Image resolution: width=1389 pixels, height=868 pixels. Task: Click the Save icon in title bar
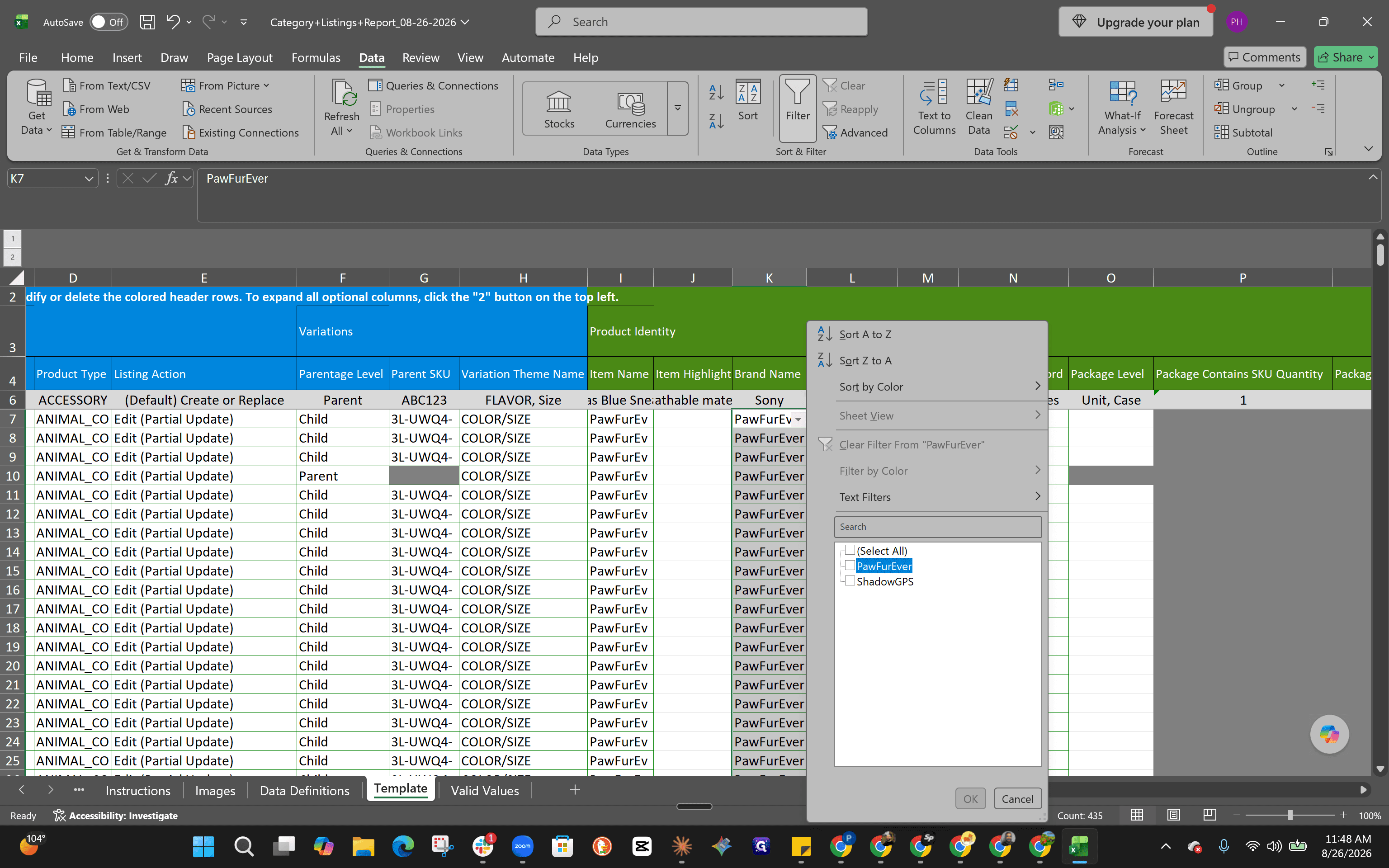[x=147, y=23]
